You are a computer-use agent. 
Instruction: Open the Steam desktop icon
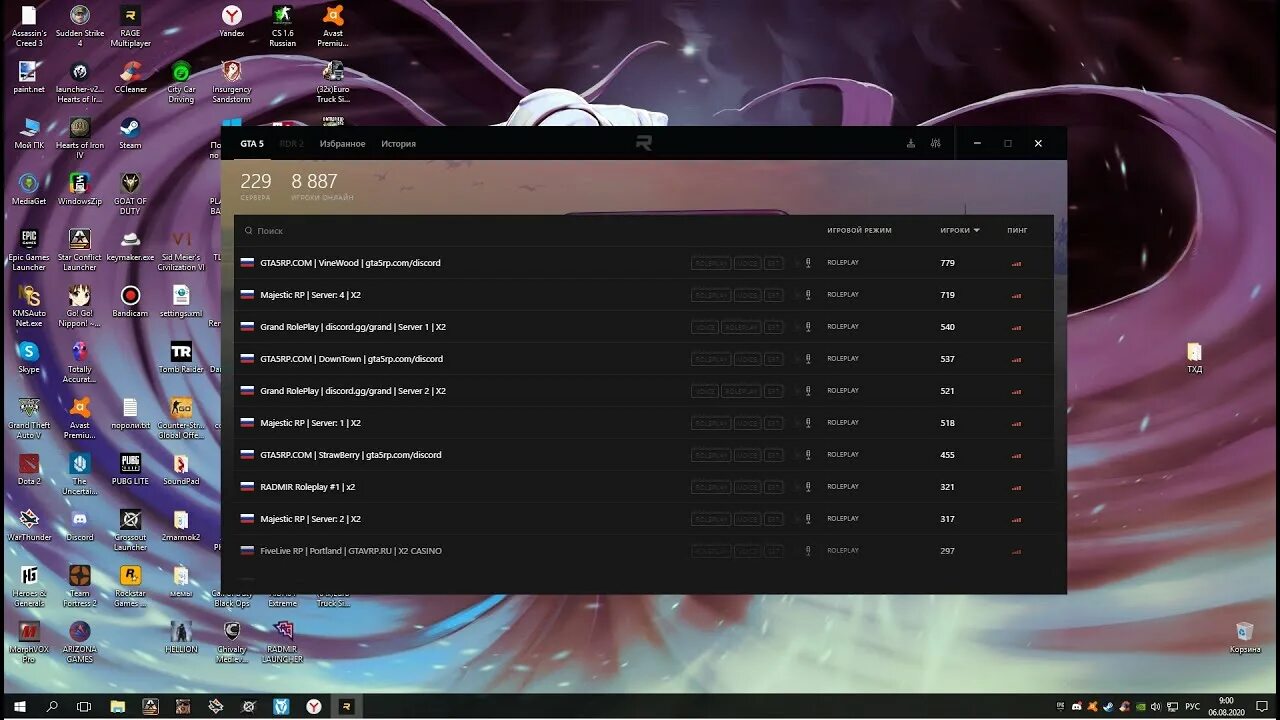(130, 132)
